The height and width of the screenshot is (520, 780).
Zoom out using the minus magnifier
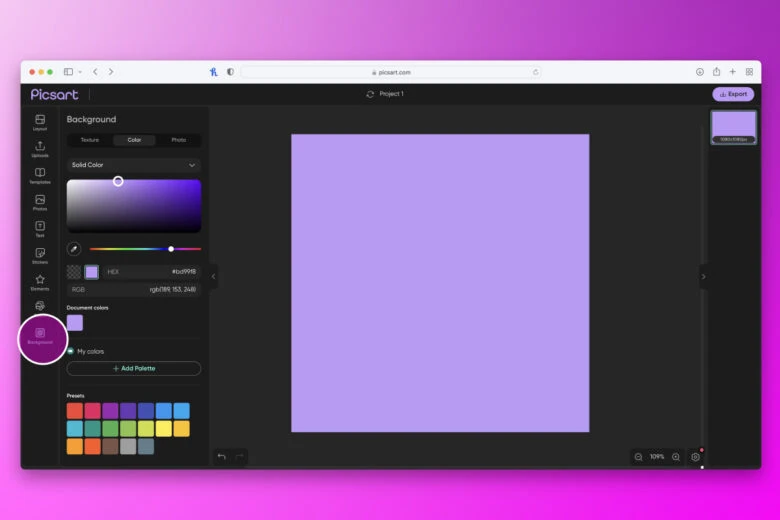638,457
